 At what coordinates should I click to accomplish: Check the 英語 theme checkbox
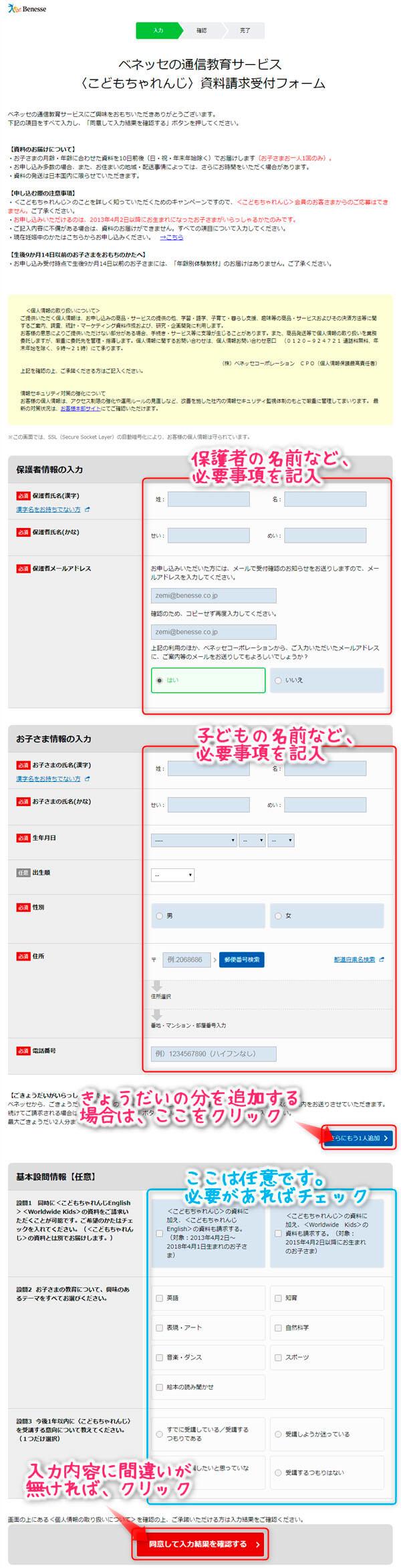pyautogui.click(x=159, y=1297)
